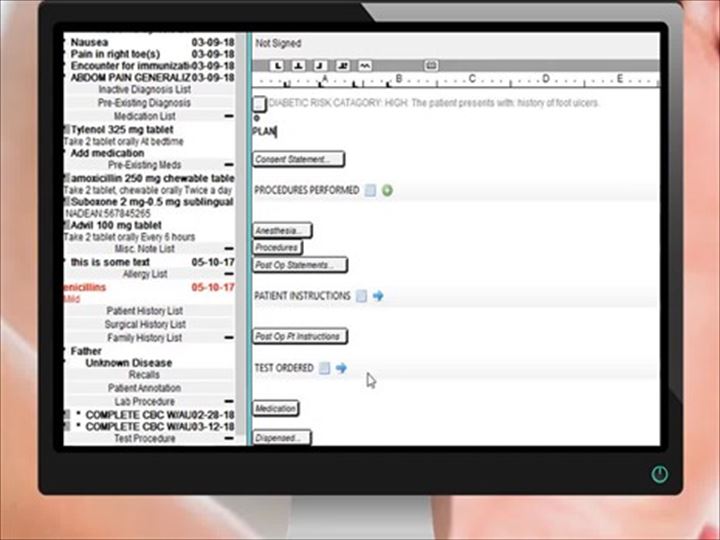720x540 pixels.
Task: Collapse the Pre-Existing Meds section
Action: point(229,164)
